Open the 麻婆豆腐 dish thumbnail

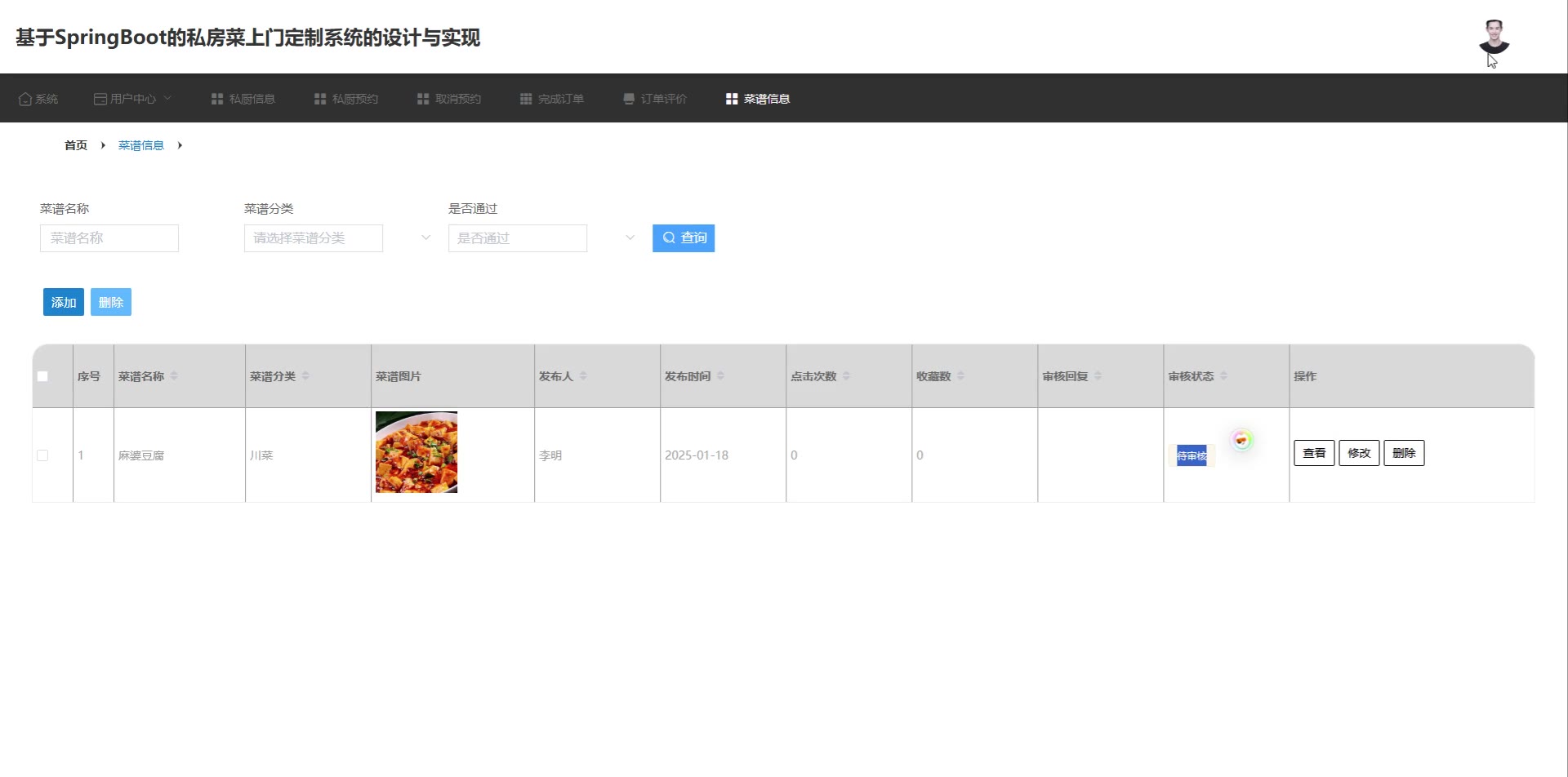pos(416,452)
